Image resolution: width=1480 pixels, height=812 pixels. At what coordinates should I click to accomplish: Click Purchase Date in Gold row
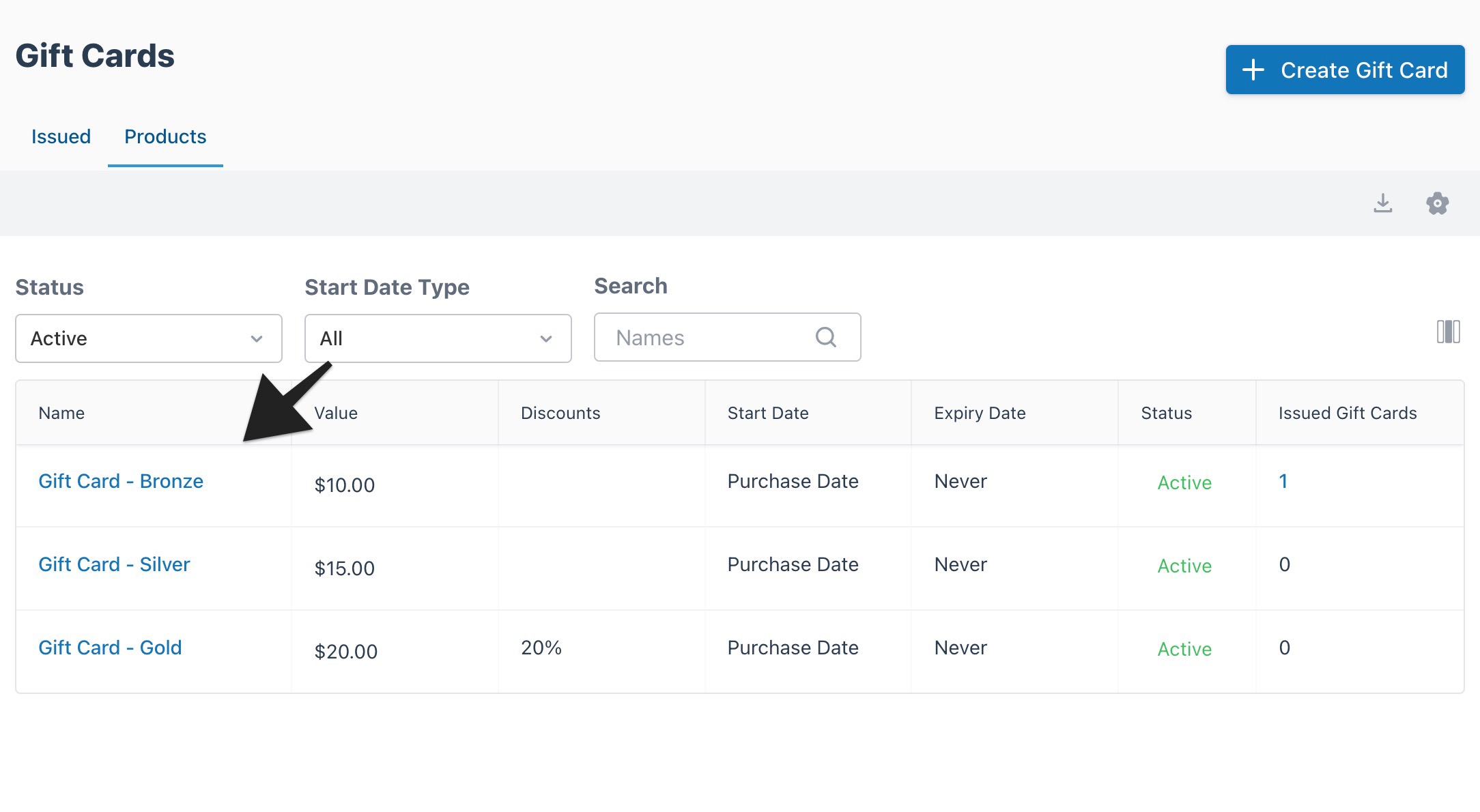tap(793, 648)
